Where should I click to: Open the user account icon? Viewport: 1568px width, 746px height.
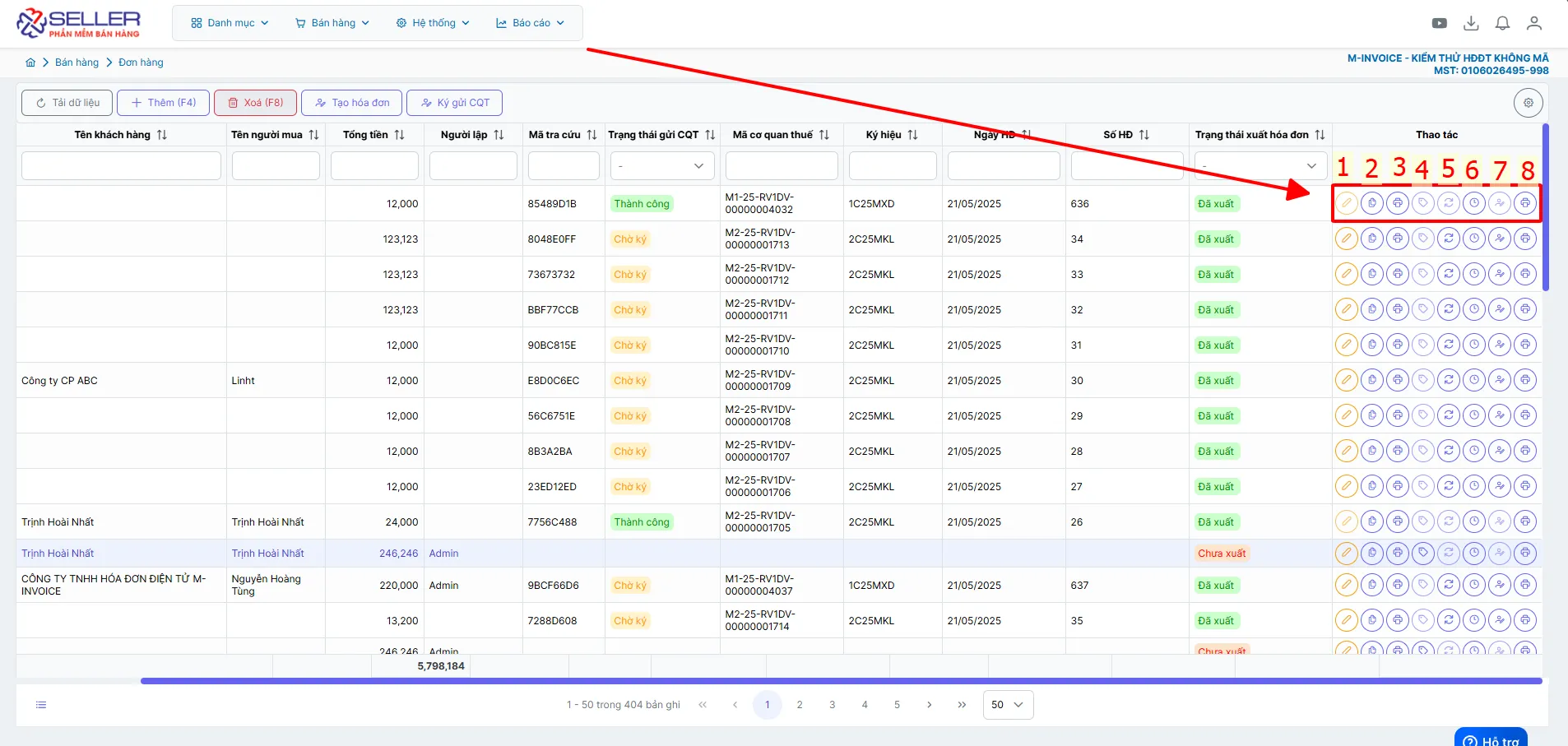1533,23
